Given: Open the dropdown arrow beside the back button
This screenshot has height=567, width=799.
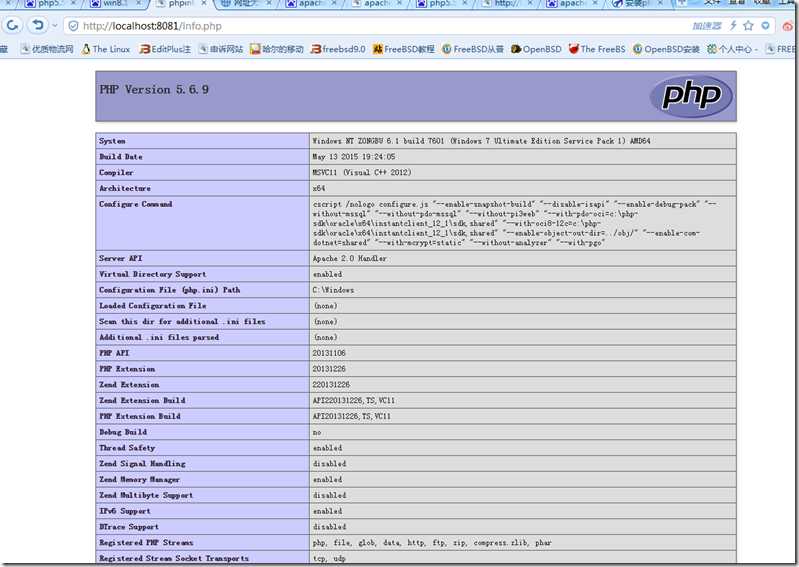Looking at the screenshot, I should click(x=54, y=25).
